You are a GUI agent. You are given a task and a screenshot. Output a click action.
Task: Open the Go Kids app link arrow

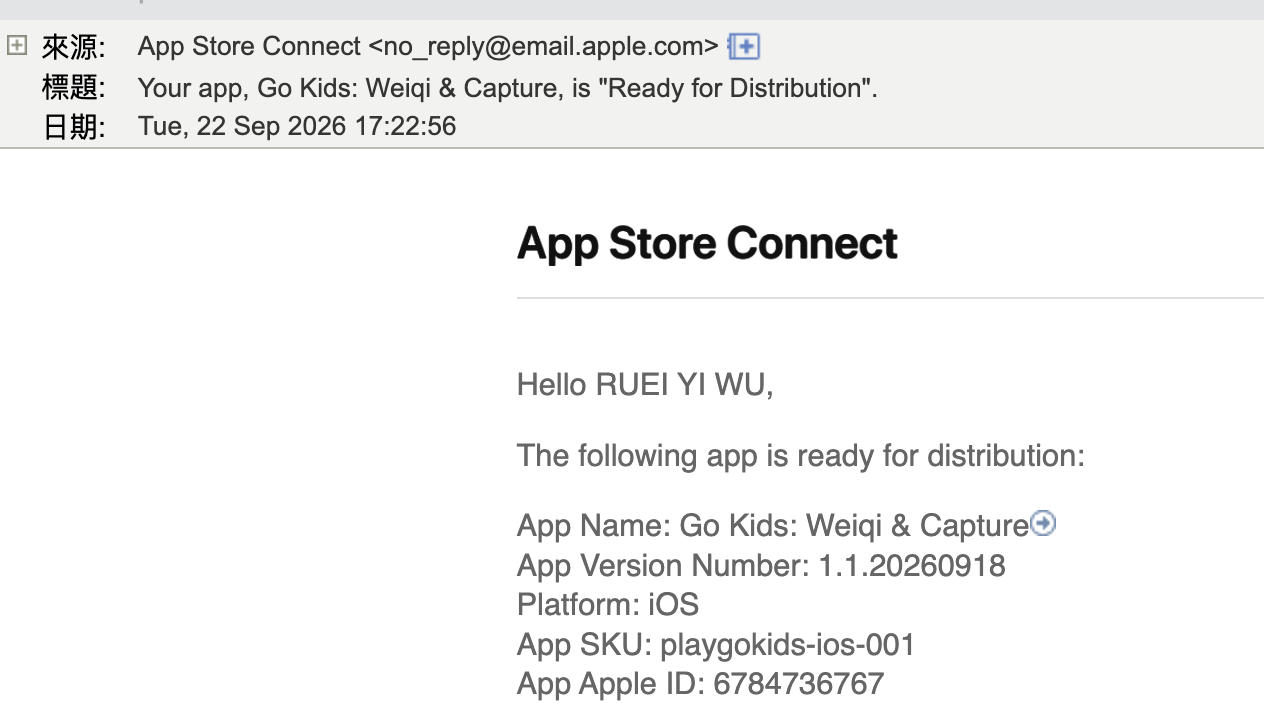click(1043, 523)
